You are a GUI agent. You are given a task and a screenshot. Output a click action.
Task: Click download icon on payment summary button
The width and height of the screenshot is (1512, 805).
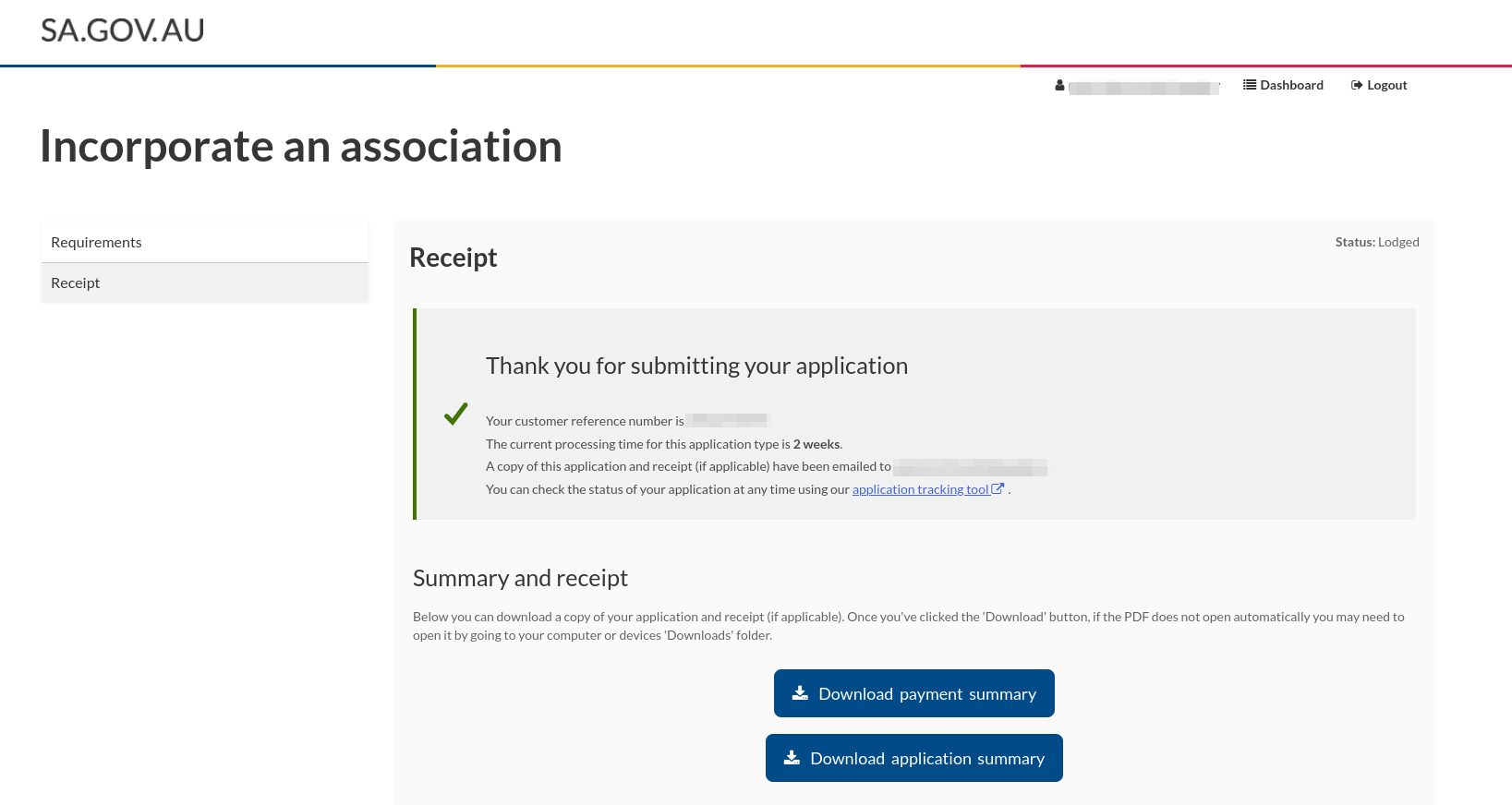point(800,693)
